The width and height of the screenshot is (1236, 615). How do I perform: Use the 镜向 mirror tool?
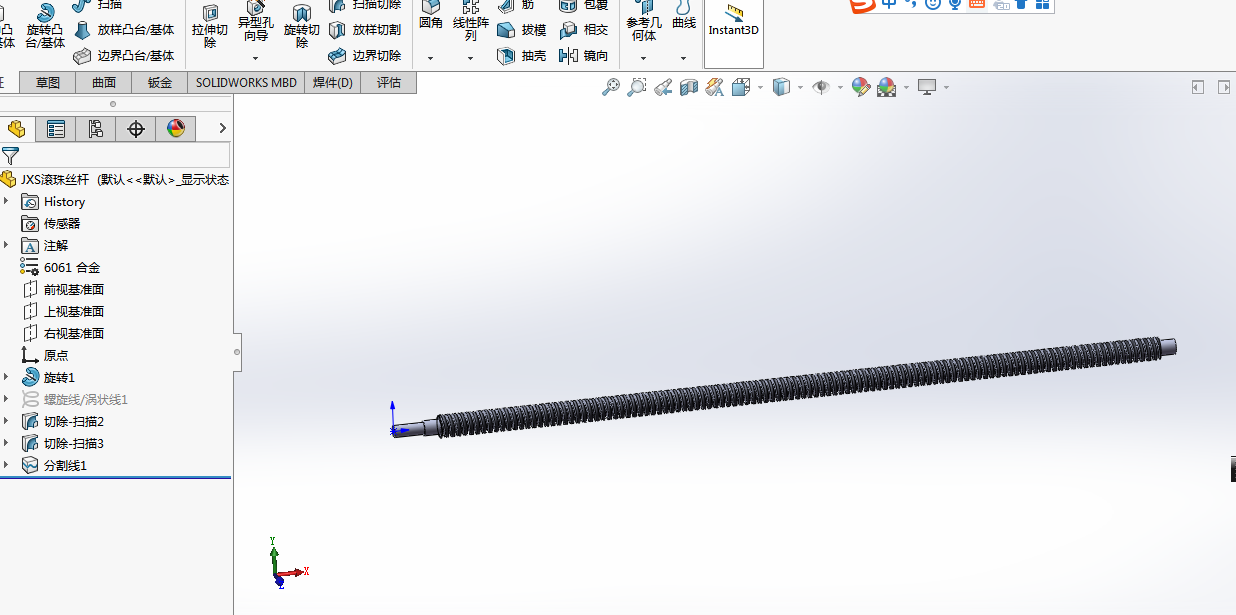pyautogui.click(x=584, y=55)
